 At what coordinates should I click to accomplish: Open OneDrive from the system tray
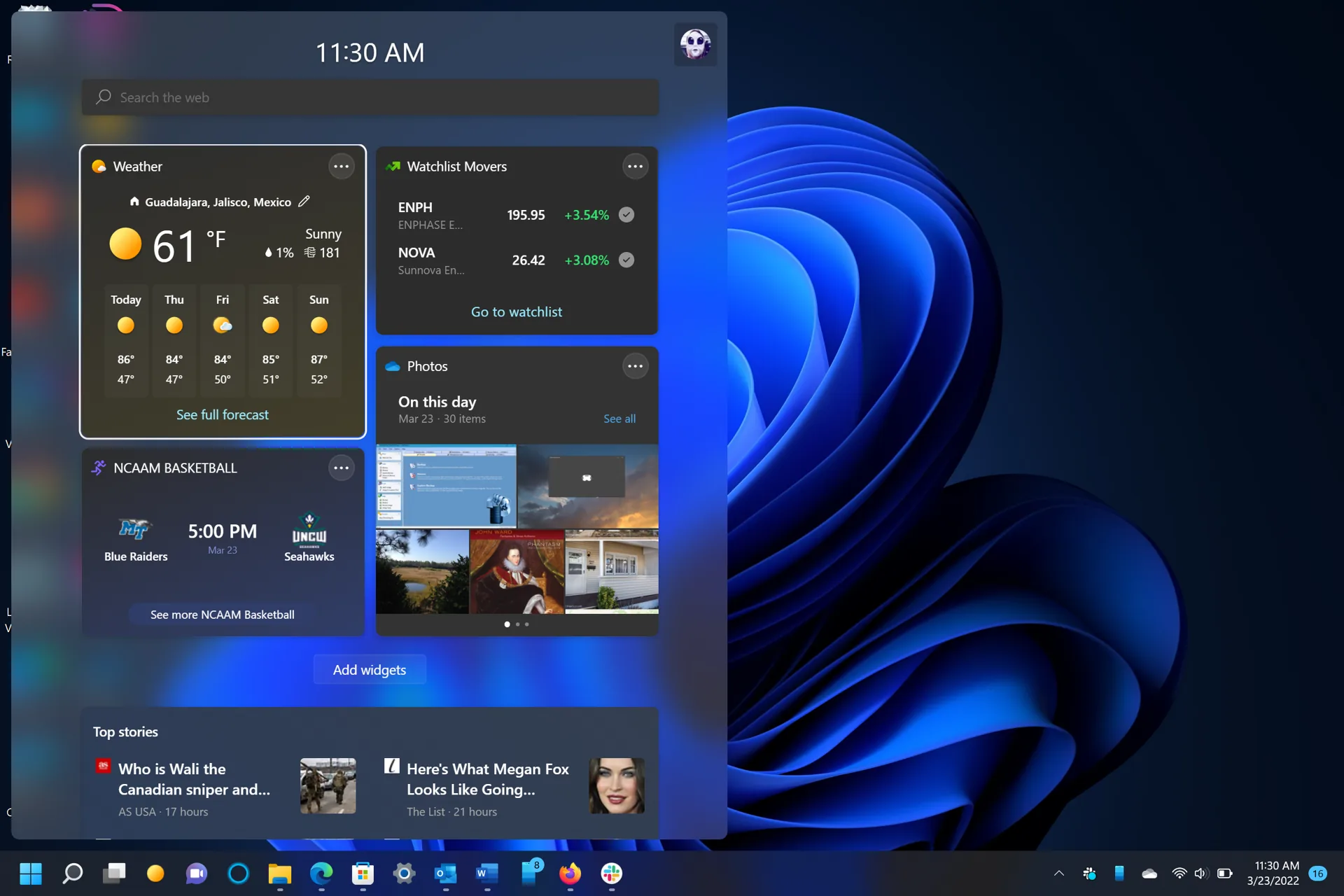point(1149,873)
